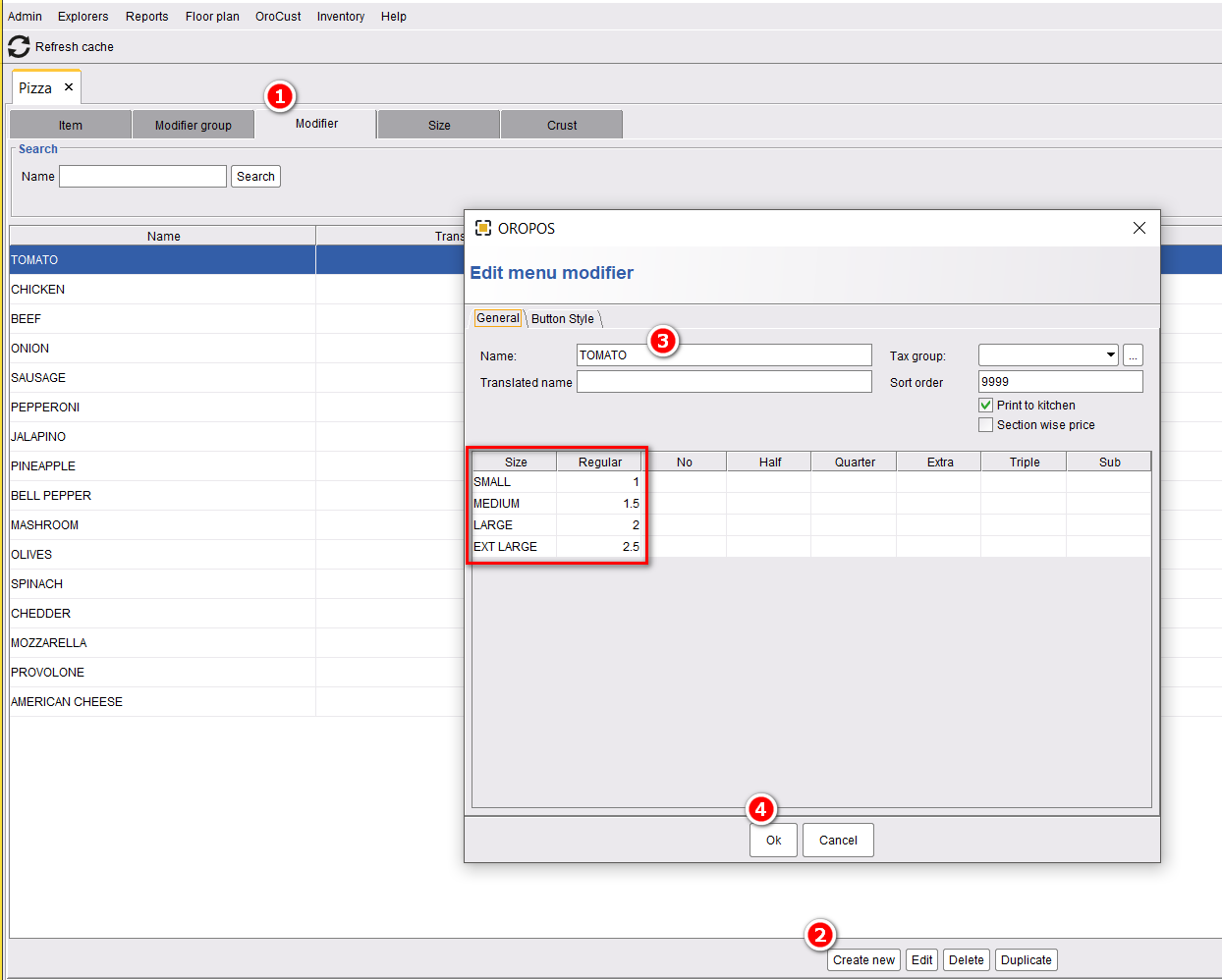Open the tax group browse (...) button
This screenshot has width=1222, height=980.
coord(1133,355)
